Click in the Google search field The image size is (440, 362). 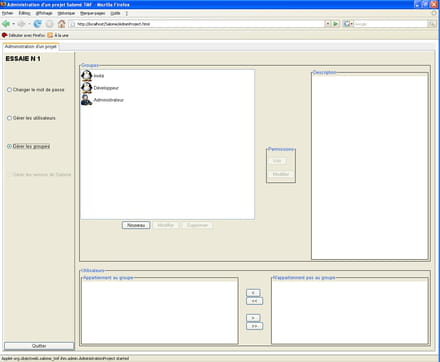pos(390,24)
